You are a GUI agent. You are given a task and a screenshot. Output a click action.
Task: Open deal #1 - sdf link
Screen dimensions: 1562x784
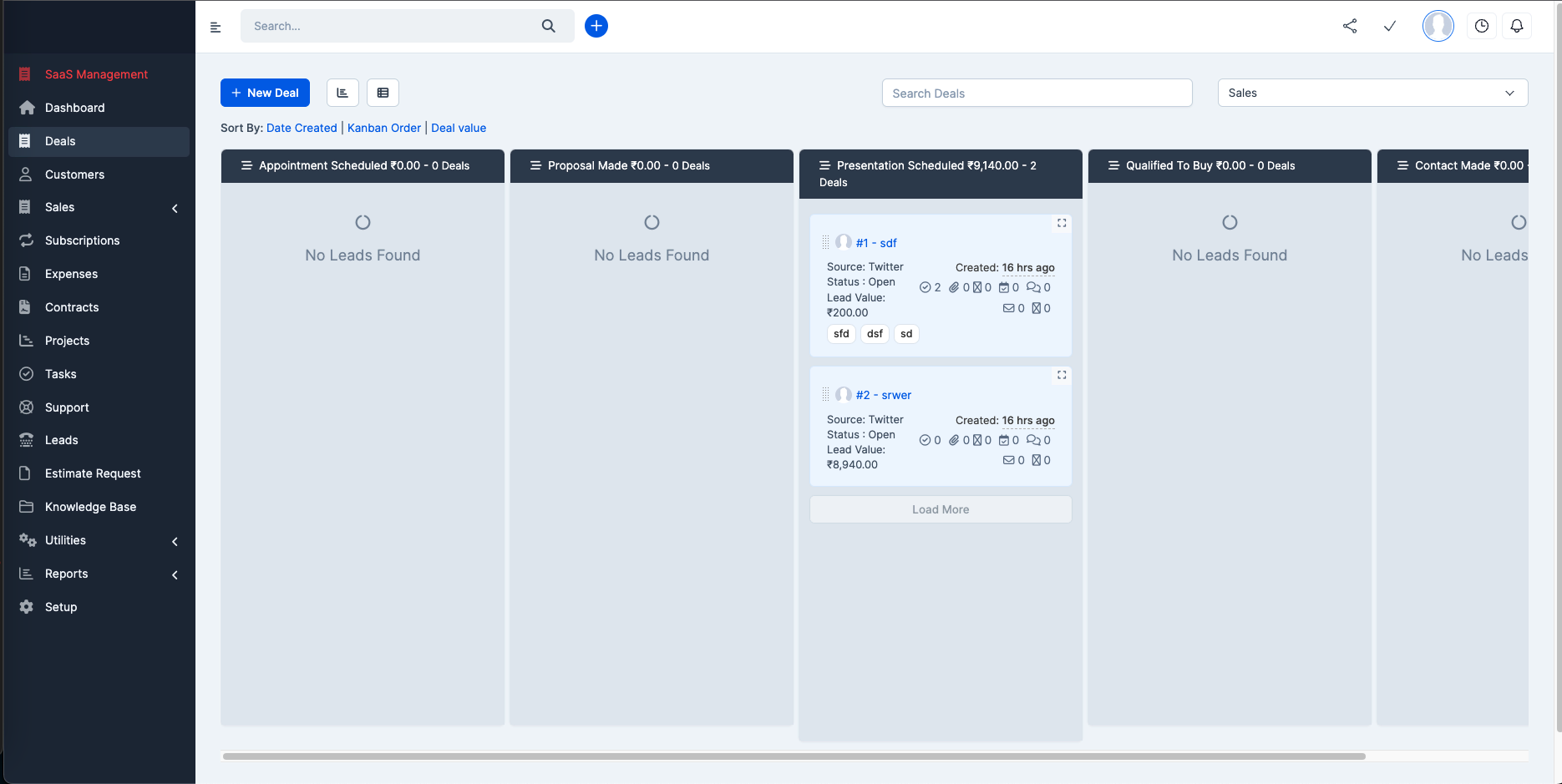(876, 243)
